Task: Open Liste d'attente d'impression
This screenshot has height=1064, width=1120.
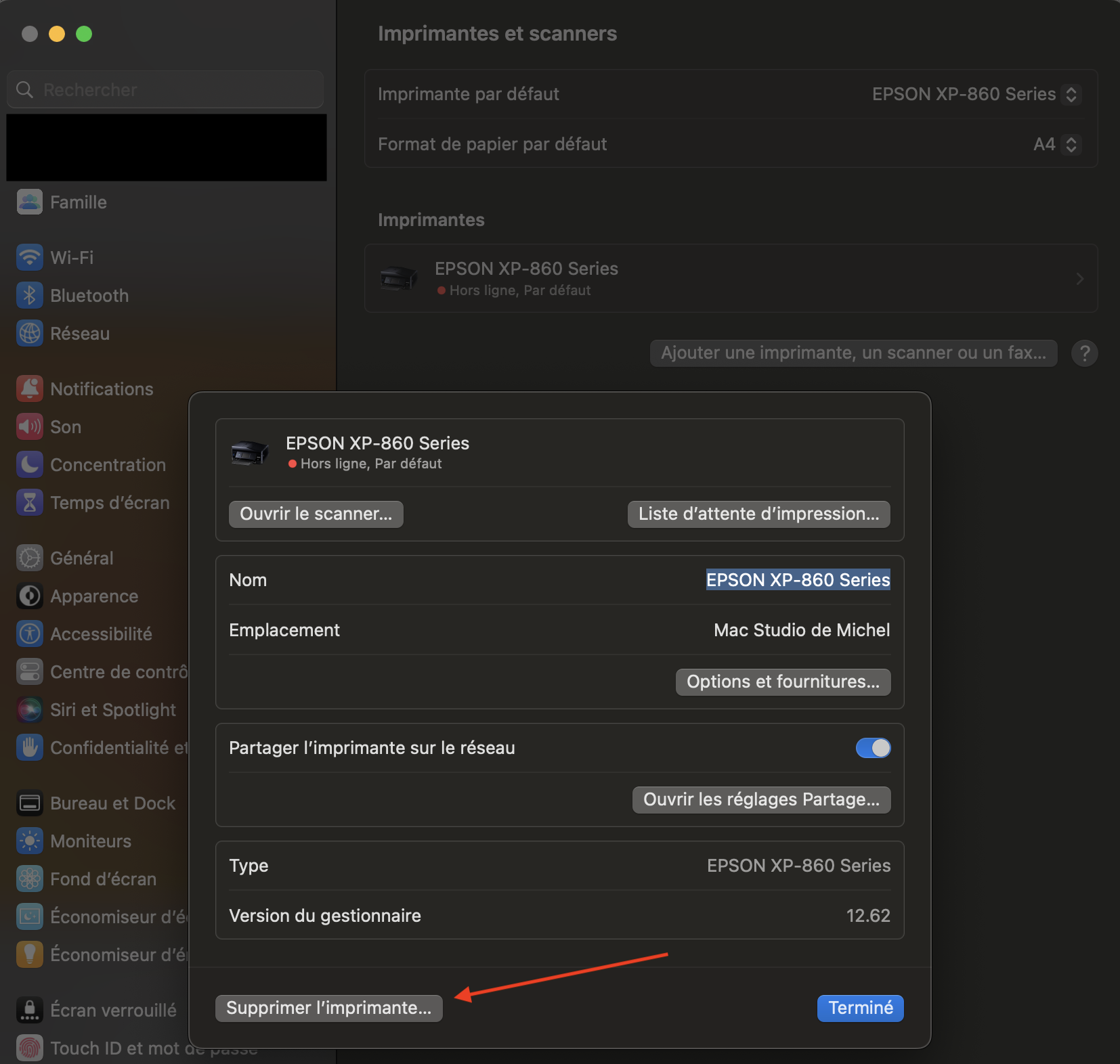Action: [x=758, y=514]
